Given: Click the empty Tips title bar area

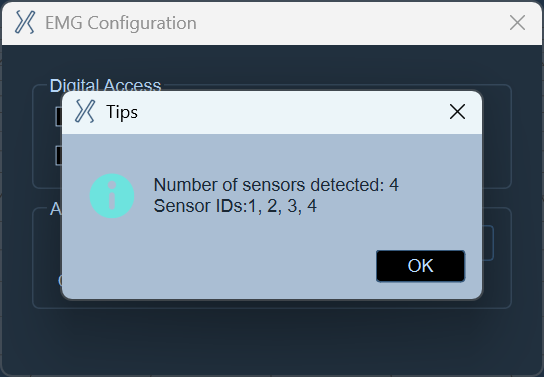Looking at the screenshot, I should tap(291, 112).
